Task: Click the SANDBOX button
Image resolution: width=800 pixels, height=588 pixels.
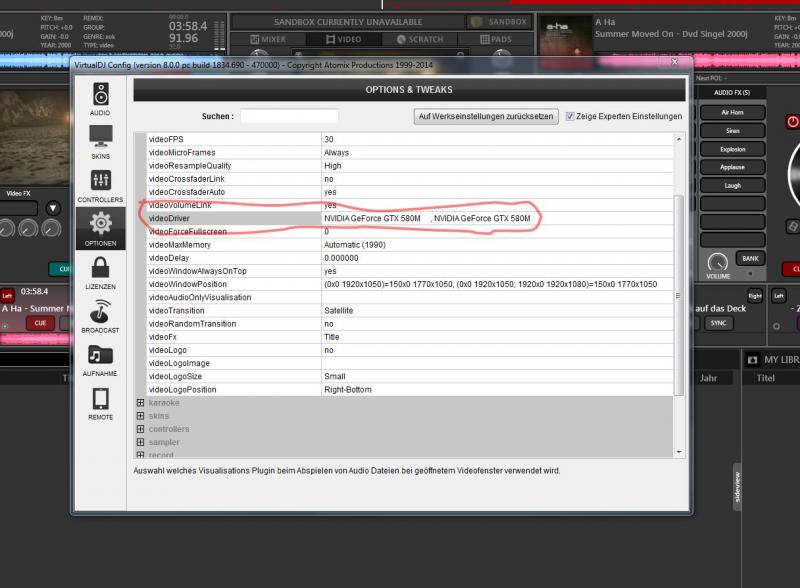Action: [499, 22]
